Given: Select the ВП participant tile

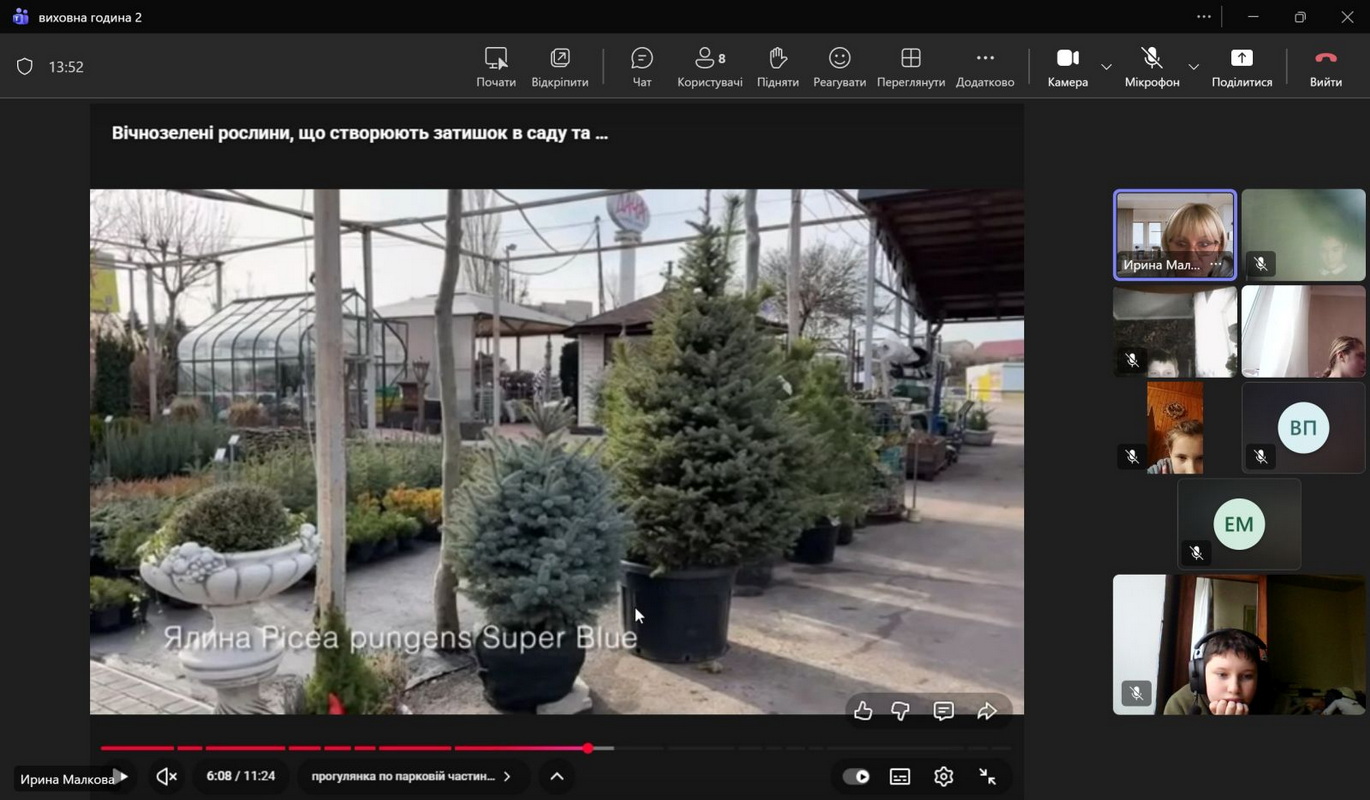Looking at the screenshot, I should click(1303, 427).
